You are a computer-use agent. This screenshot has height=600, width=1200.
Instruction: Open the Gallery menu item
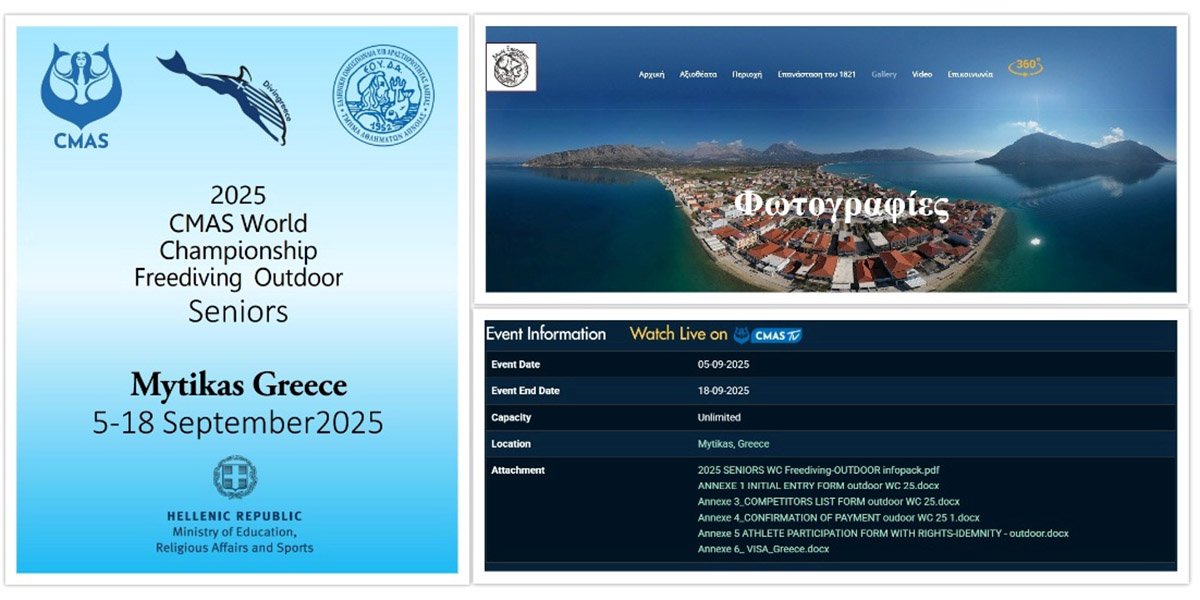[884, 74]
